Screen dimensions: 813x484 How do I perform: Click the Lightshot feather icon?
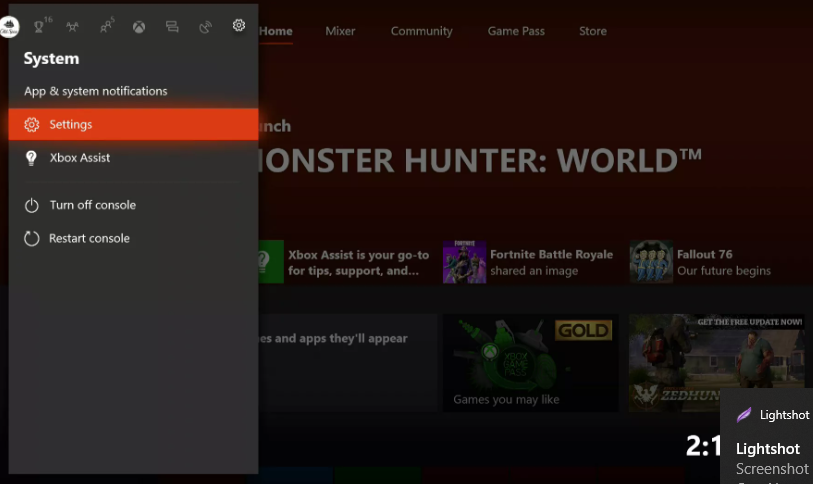[x=744, y=415]
